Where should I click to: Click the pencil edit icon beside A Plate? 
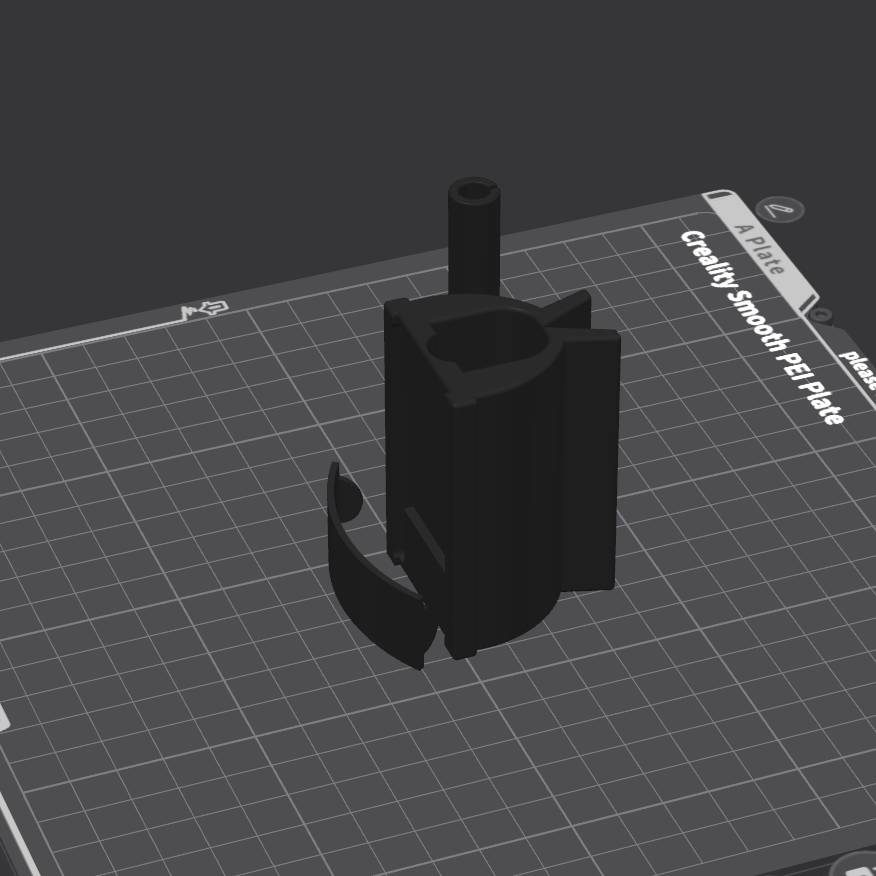pyautogui.click(x=780, y=211)
